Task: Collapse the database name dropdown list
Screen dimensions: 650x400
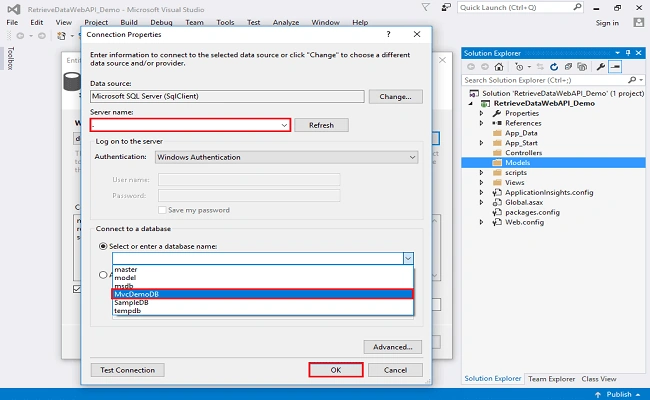Action: click(x=408, y=259)
